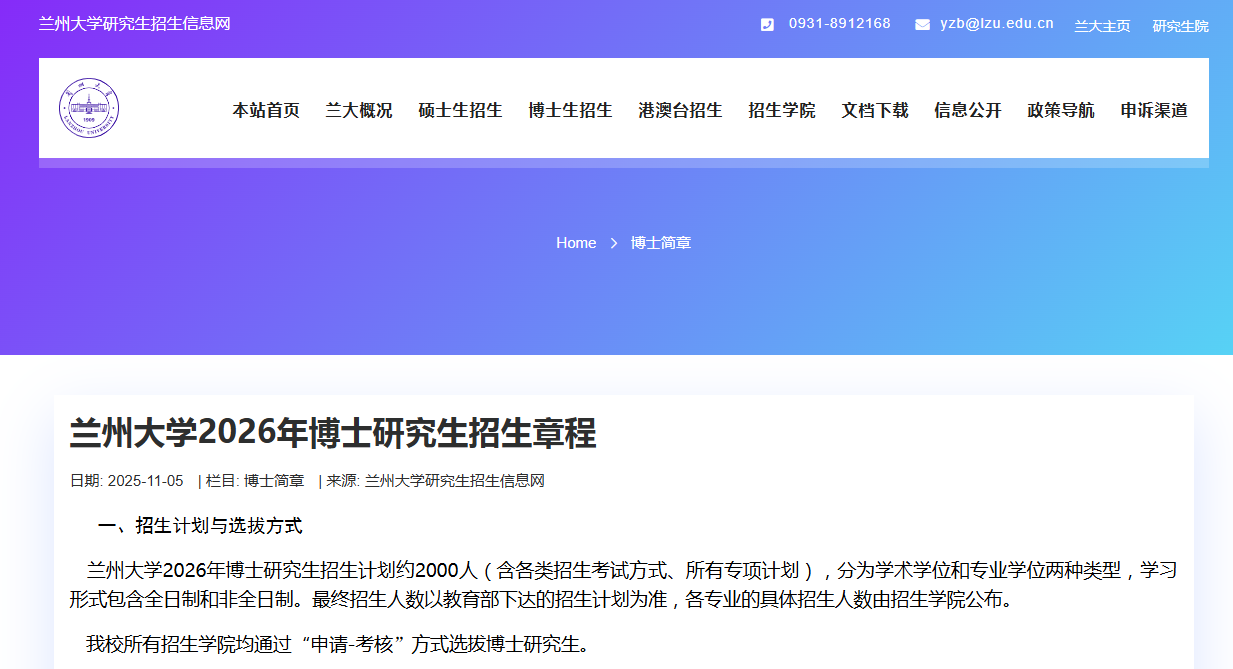Expand the 硕士生招生 navigation menu

(x=460, y=111)
